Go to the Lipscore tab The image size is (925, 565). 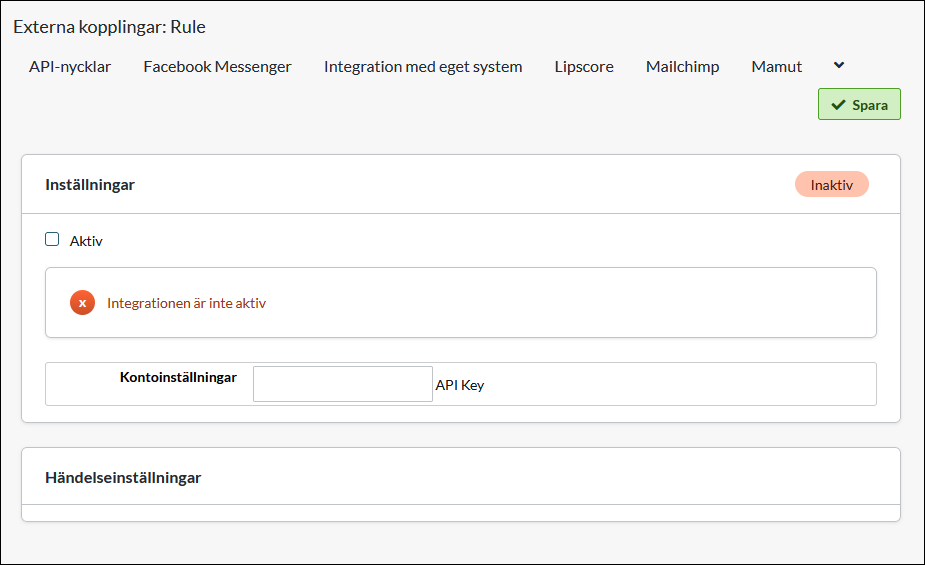tap(584, 67)
